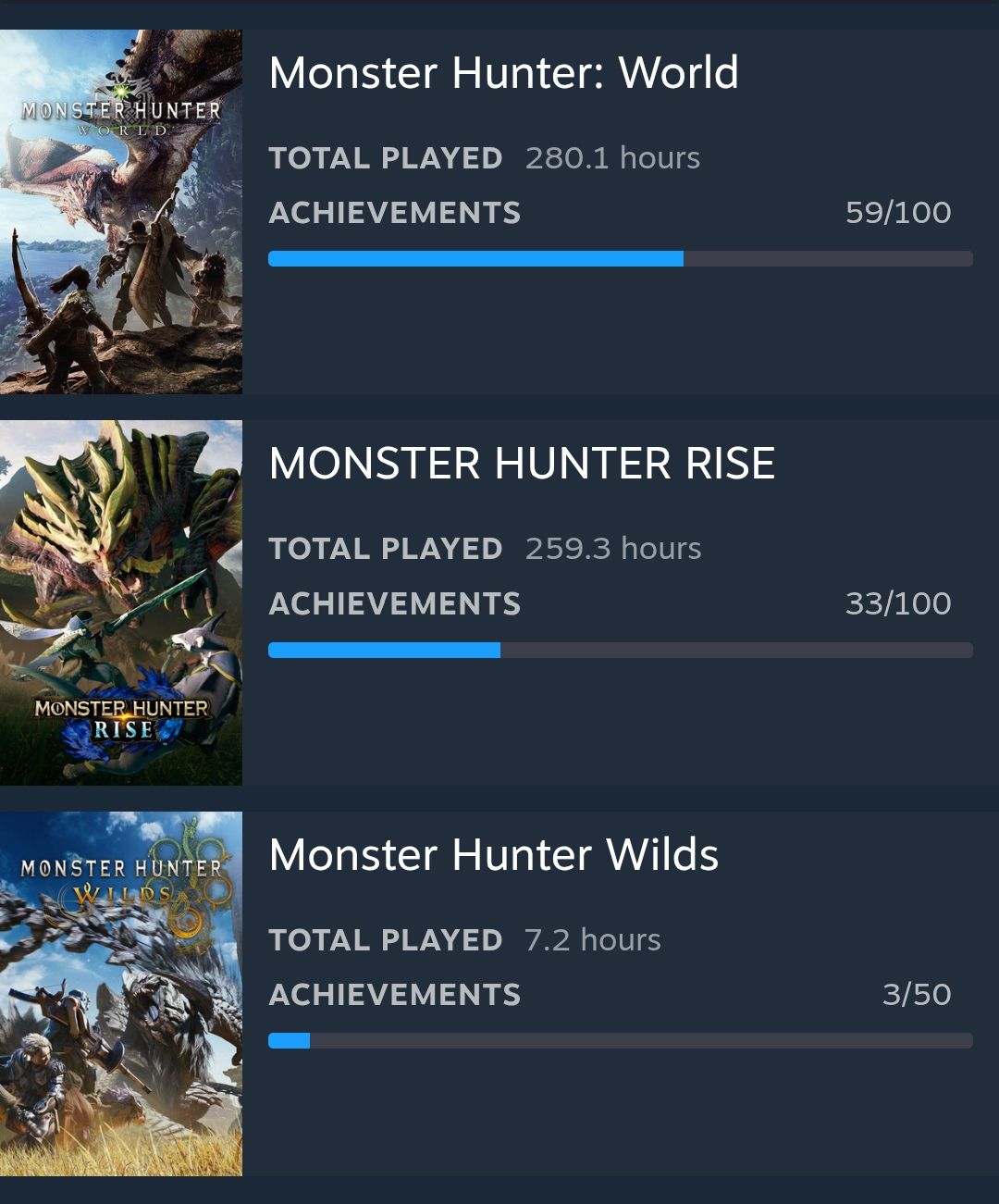999x1204 pixels.
Task: Click the Monster Hunter: World achievements progress bar
Action: pyautogui.click(x=620, y=259)
